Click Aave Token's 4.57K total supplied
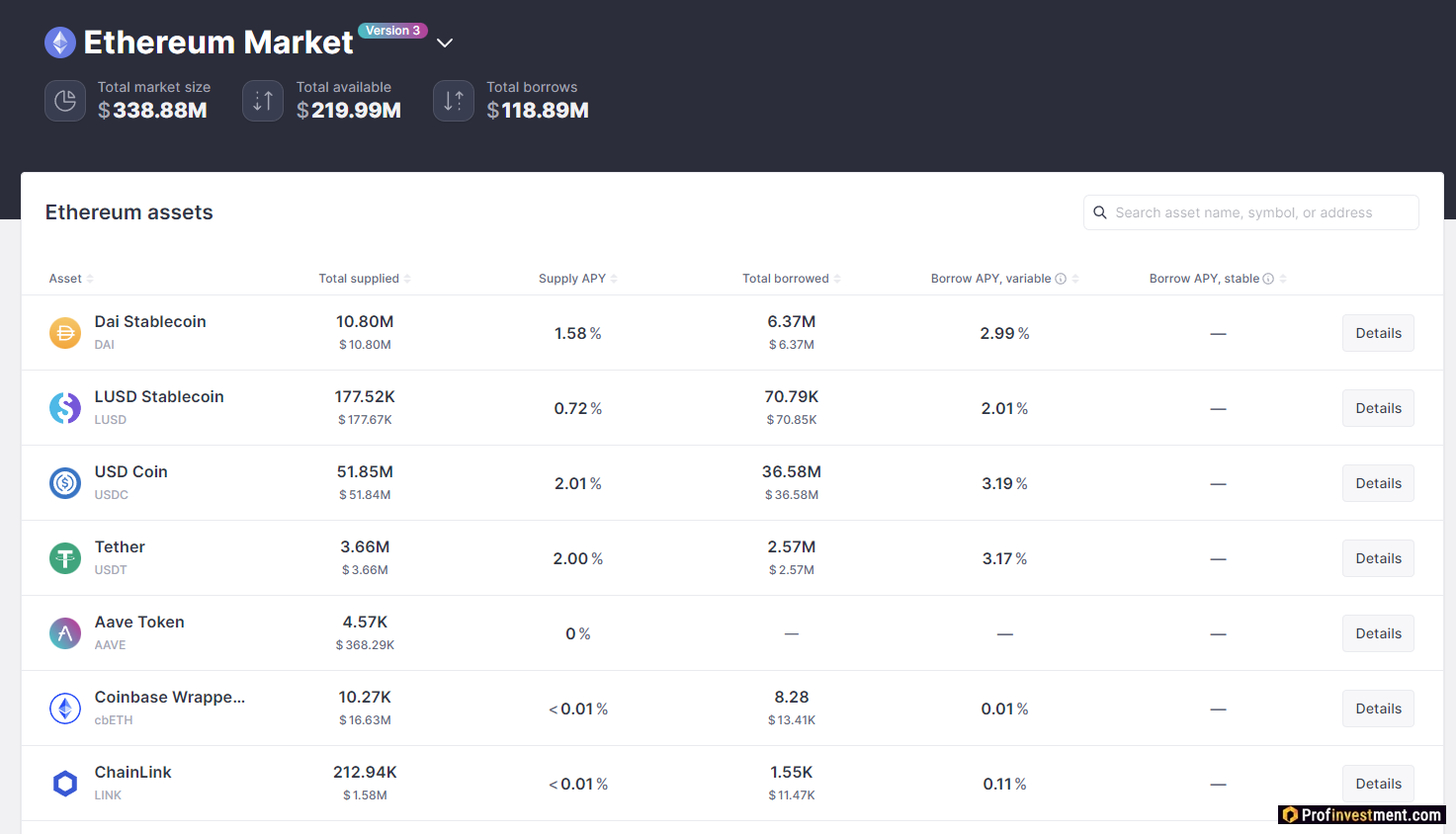 click(365, 622)
